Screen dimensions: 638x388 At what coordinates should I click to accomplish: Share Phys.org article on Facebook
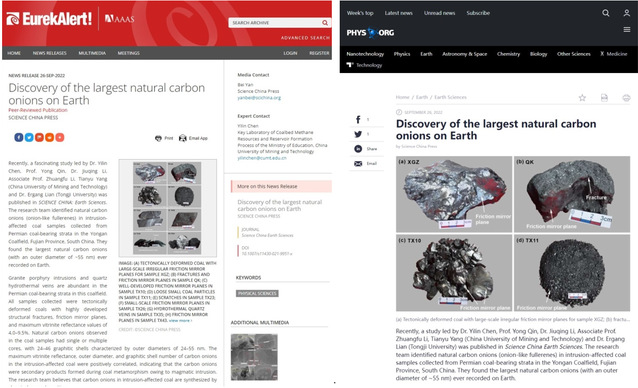point(358,120)
